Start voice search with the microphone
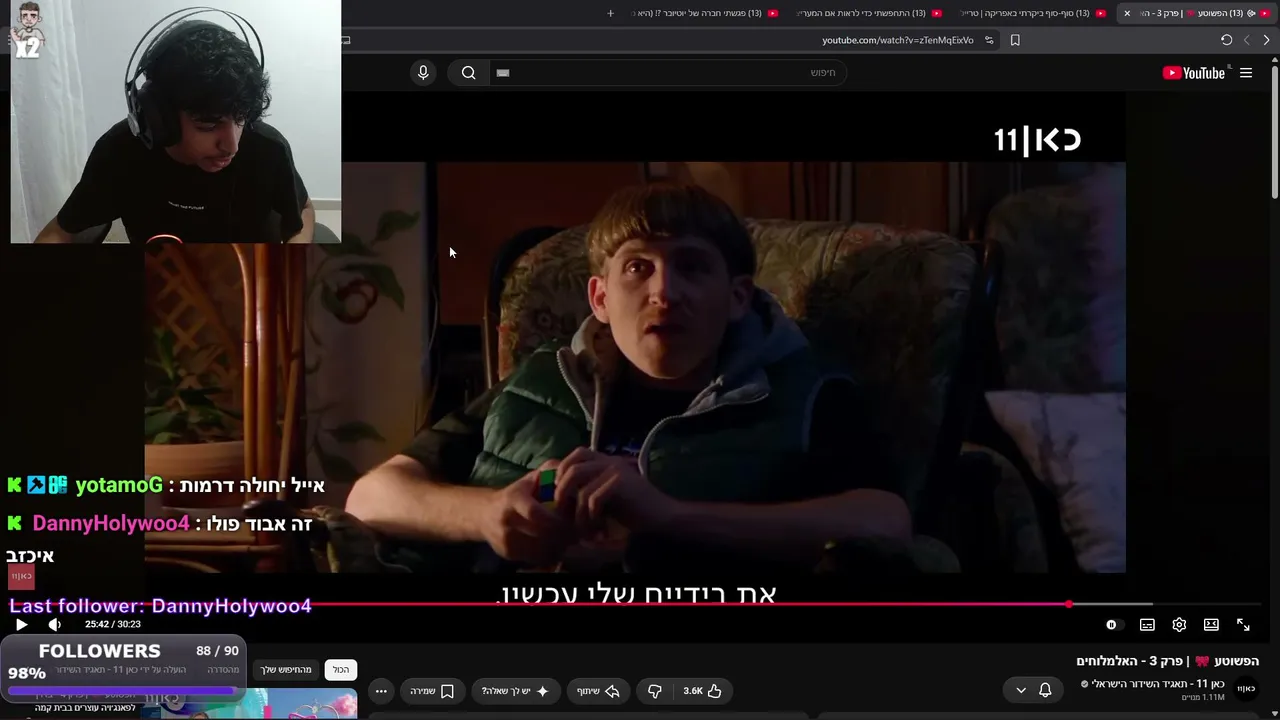 coord(423,72)
